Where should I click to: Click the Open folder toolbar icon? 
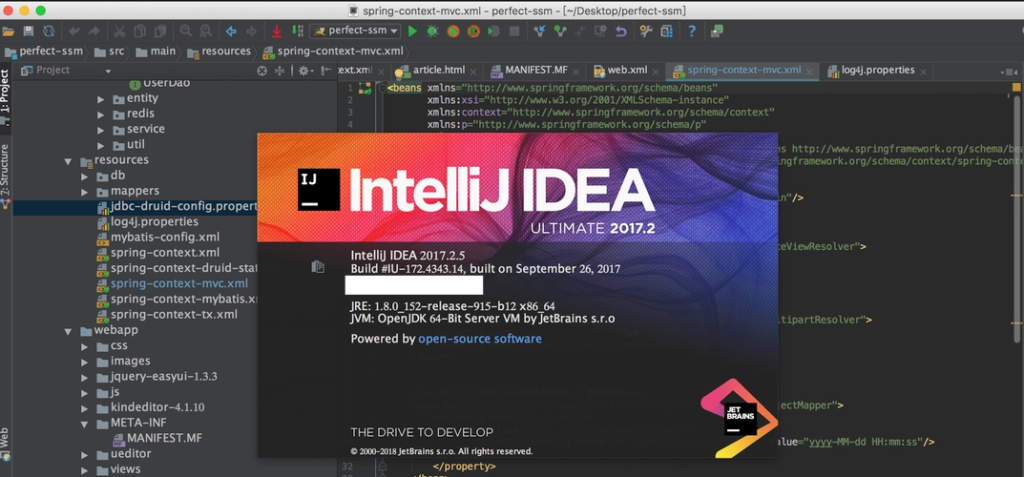(x=8, y=31)
